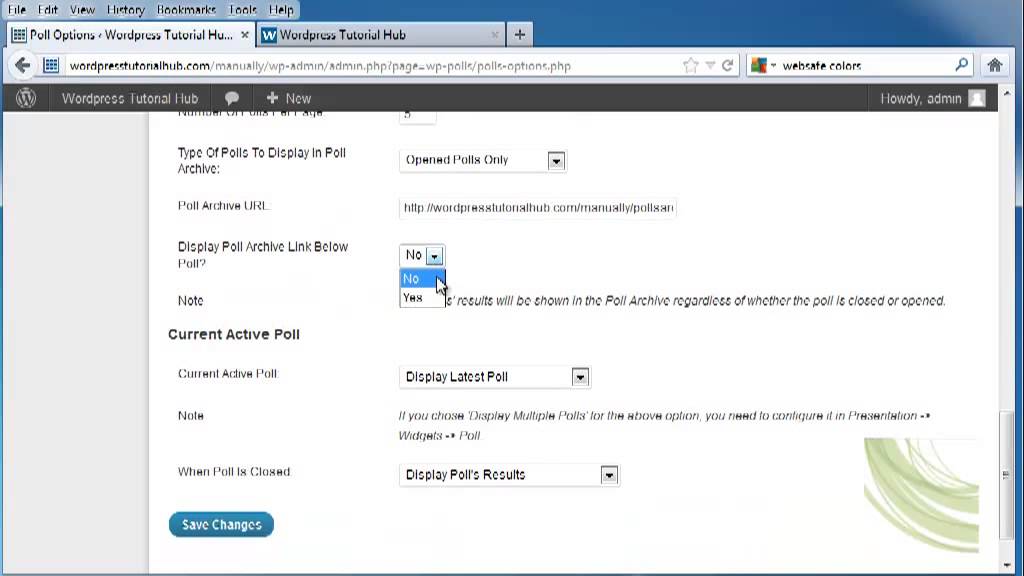The width and height of the screenshot is (1024, 576).
Task: Toggle the Display Poll Archive Link dropdown arrow
Action: point(434,255)
